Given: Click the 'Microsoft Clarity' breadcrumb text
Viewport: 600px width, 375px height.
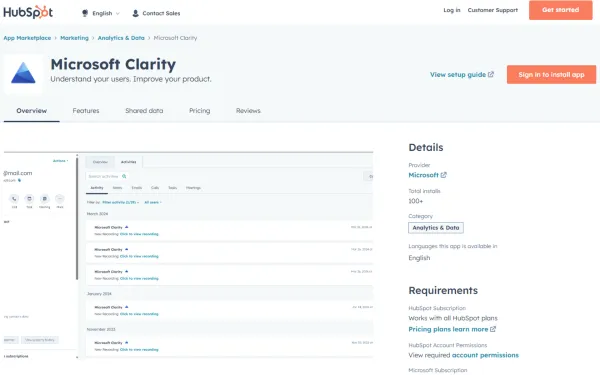Looking at the screenshot, I should click(x=175, y=38).
